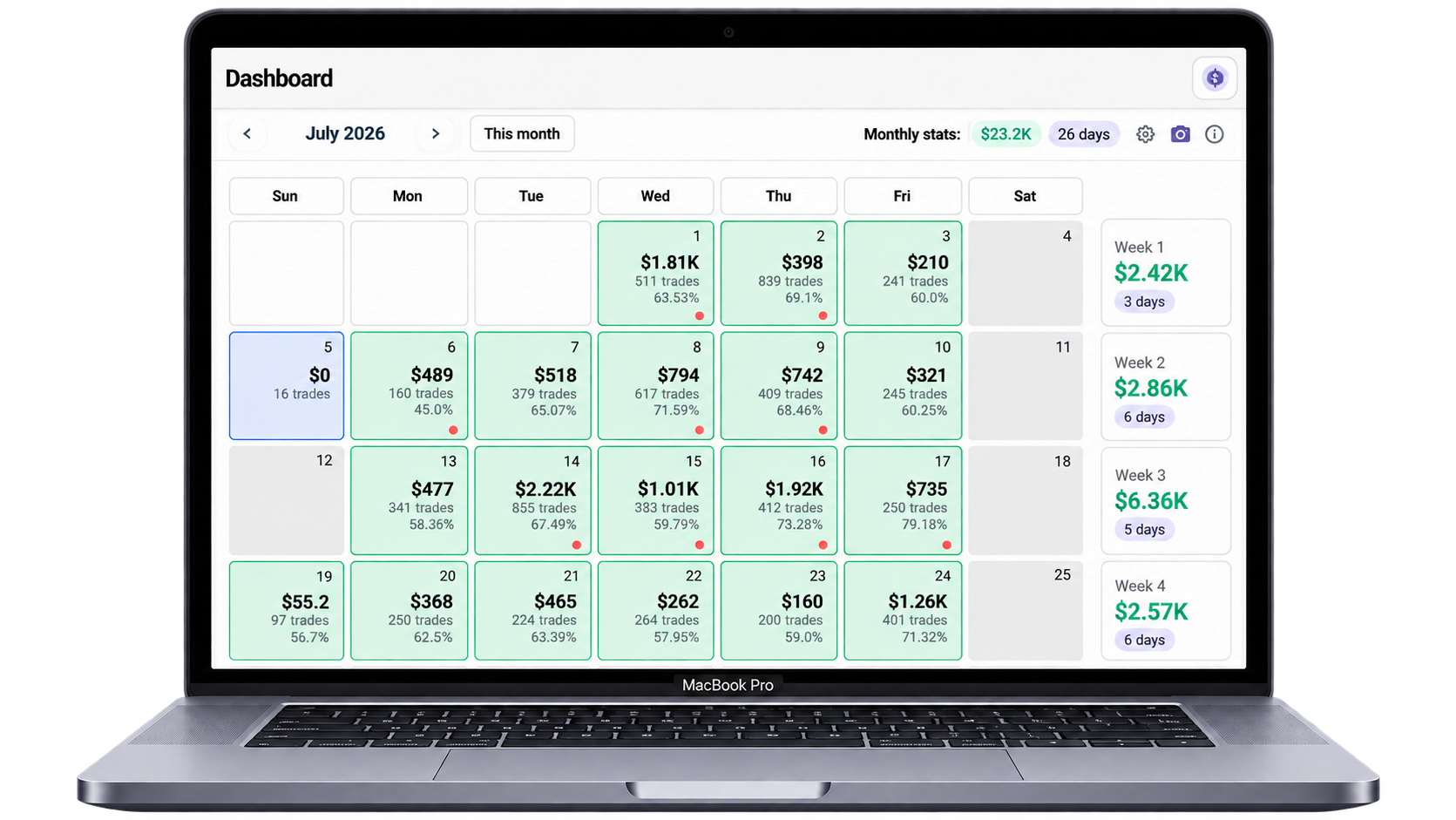Open the July 6 card showing $489
The image size is (1456, 820).
coord(409,385)
